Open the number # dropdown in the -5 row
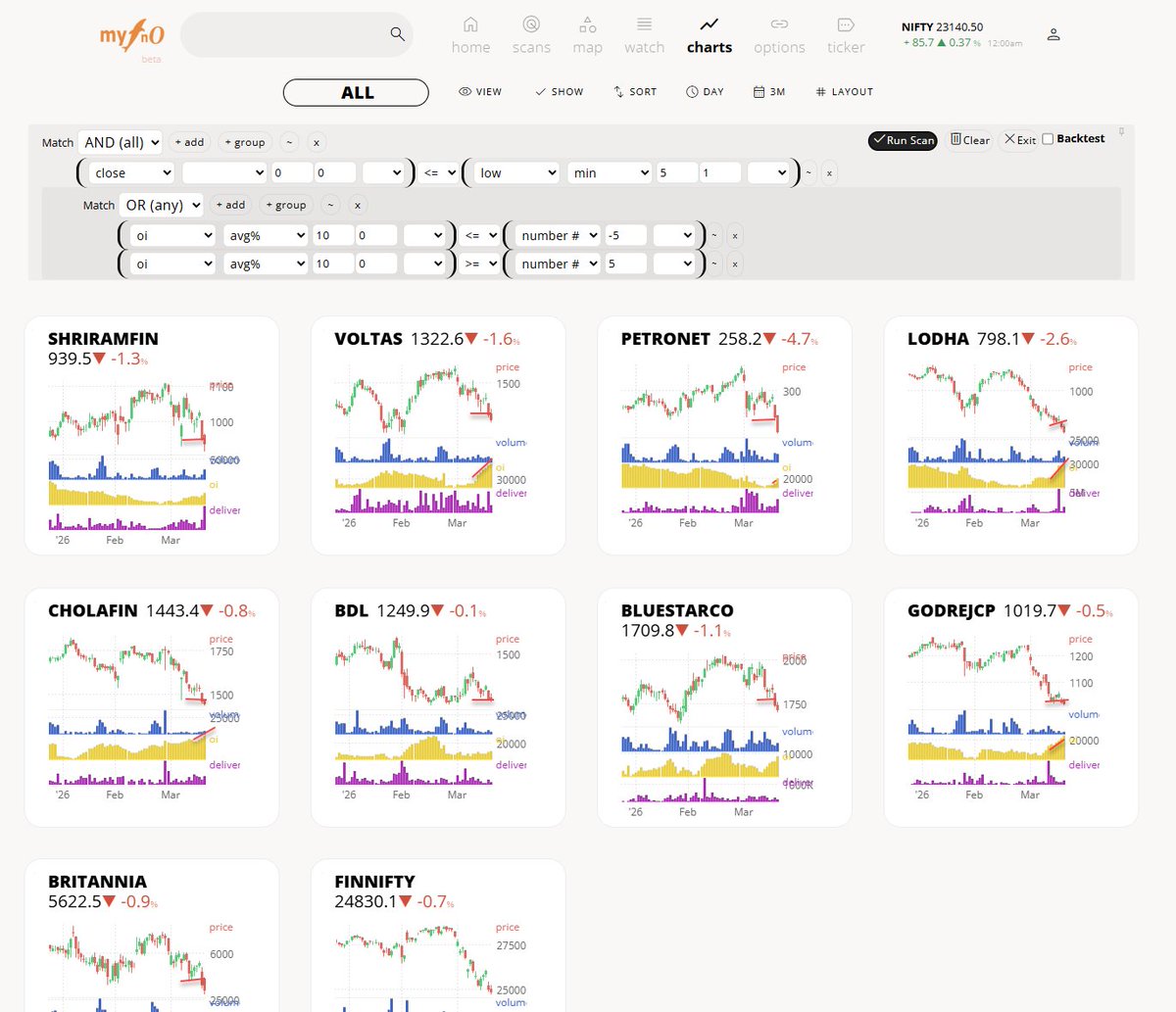 click(558, 235)
